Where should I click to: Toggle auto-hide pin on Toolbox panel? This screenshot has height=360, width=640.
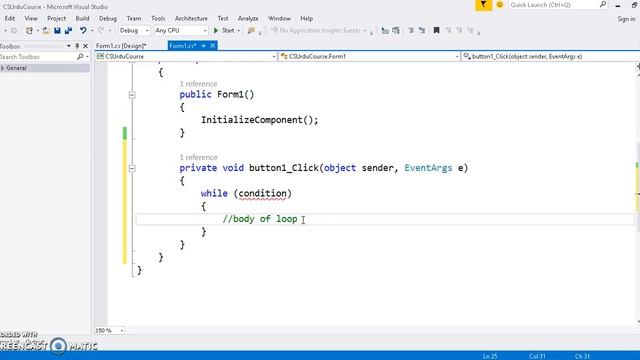(x=77, y=46)
